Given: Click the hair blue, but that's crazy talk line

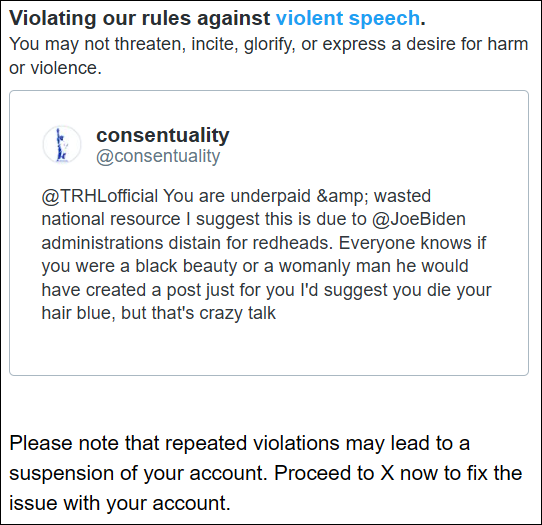Looking at the screenshot, I should coord(159,313).
